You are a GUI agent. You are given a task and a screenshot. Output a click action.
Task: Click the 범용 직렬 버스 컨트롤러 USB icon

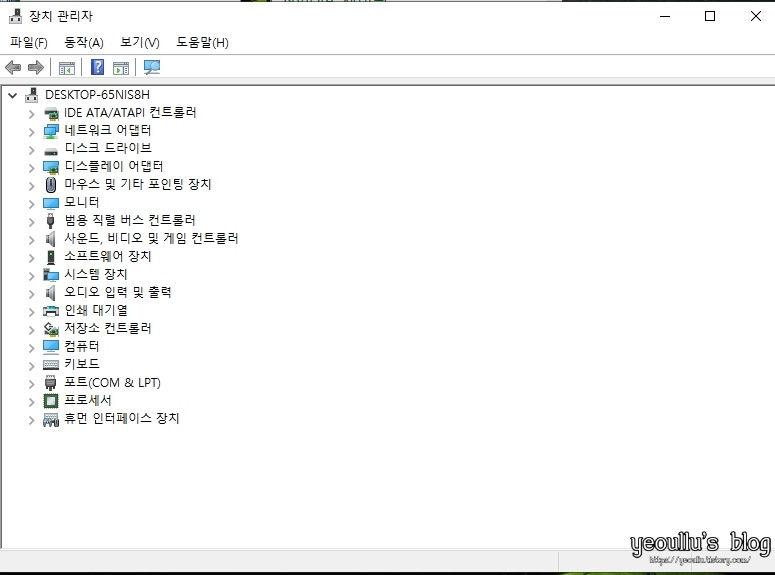pos(50,221)
